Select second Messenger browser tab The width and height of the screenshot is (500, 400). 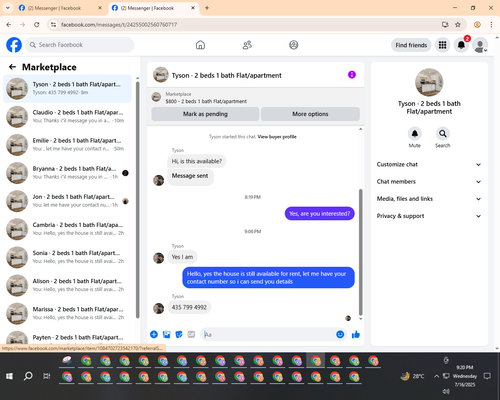click(x=153, y=8)
